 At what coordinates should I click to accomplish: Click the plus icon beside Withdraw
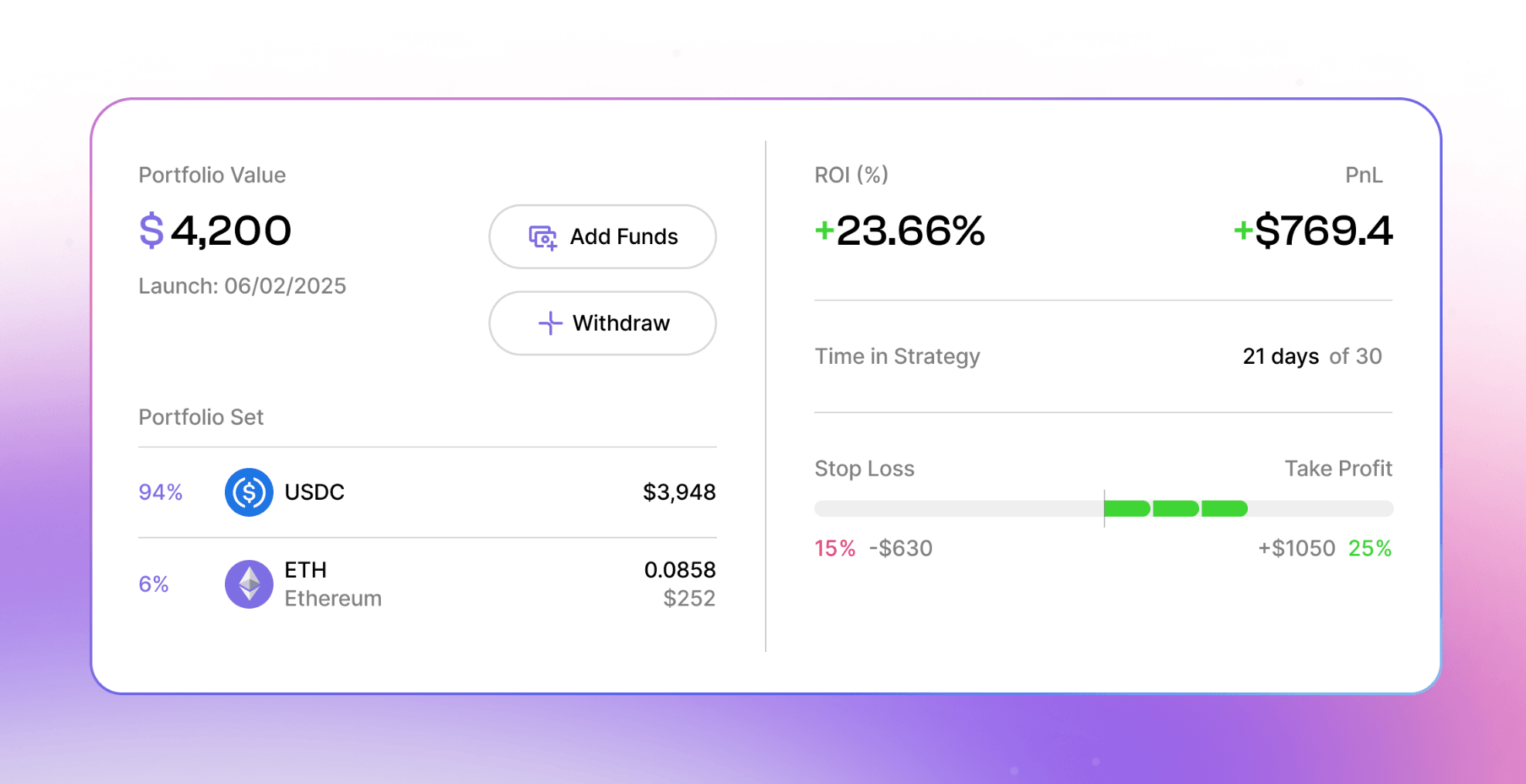click(550, 323)
